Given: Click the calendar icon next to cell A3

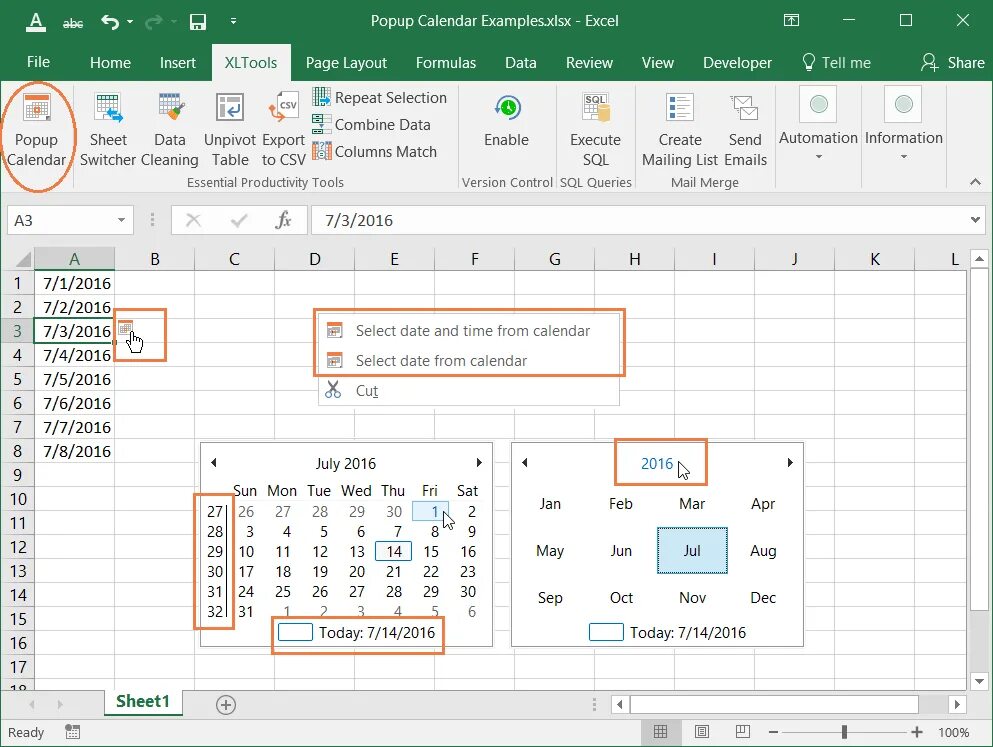Looking at the screenshot, I should pyautogui.click(x=125, y=328).
